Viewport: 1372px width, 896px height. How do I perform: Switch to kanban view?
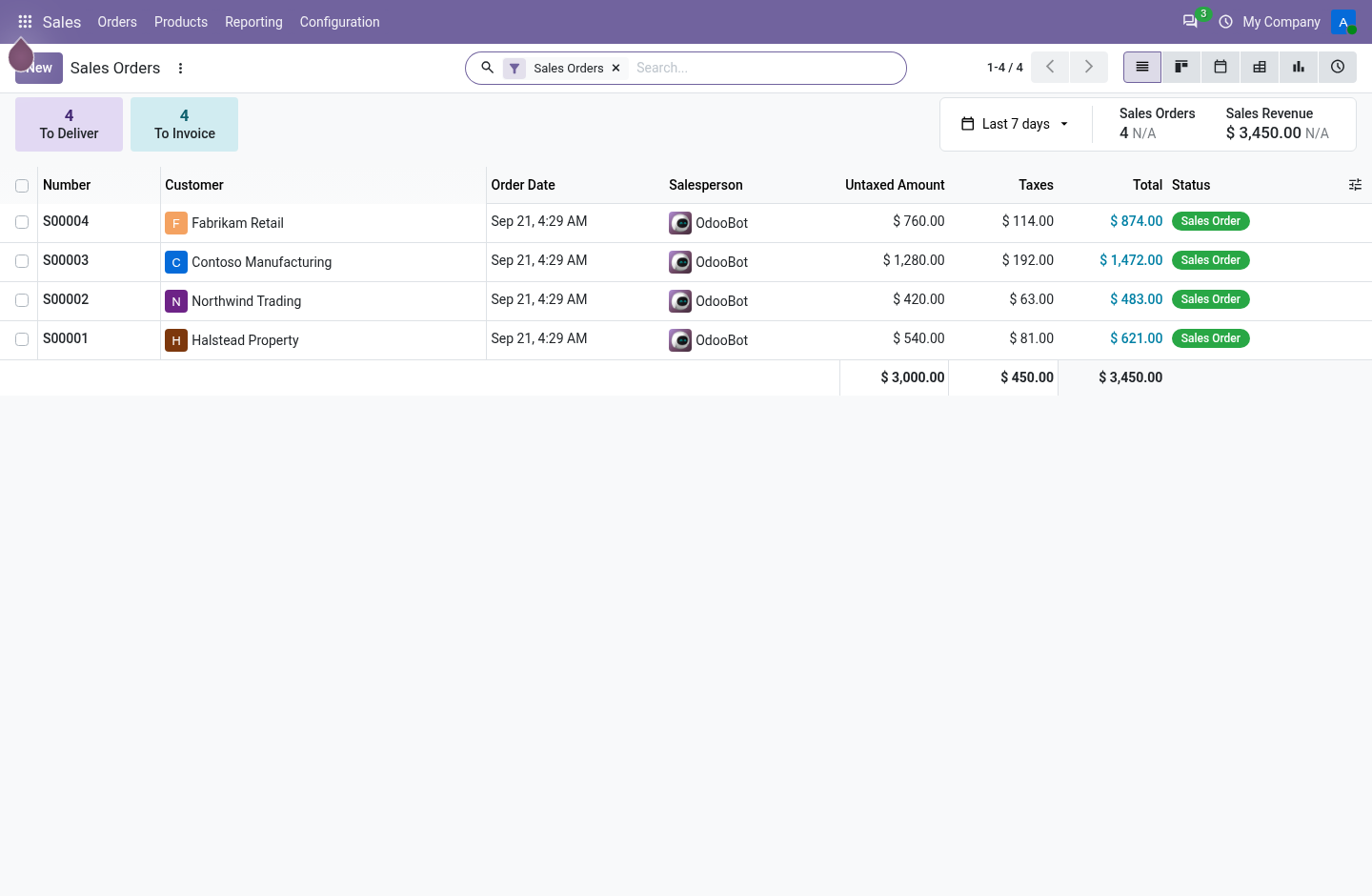pos(1181,68)
